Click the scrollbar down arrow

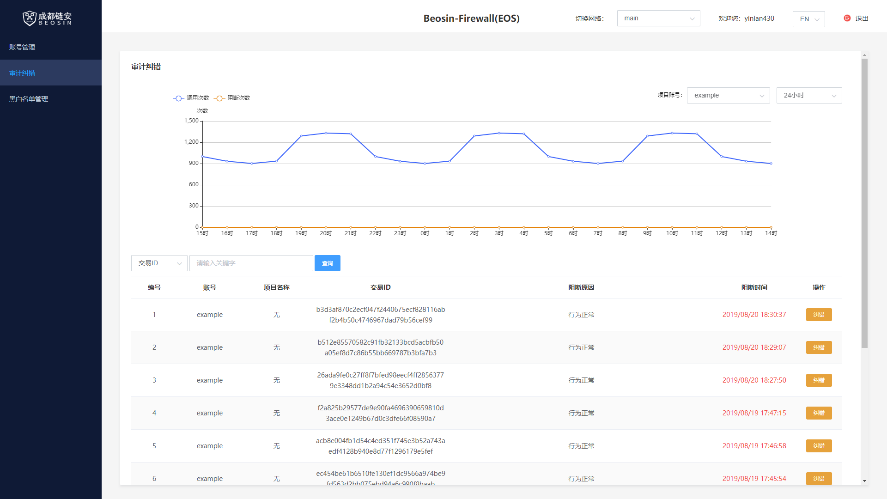(864, 481)
